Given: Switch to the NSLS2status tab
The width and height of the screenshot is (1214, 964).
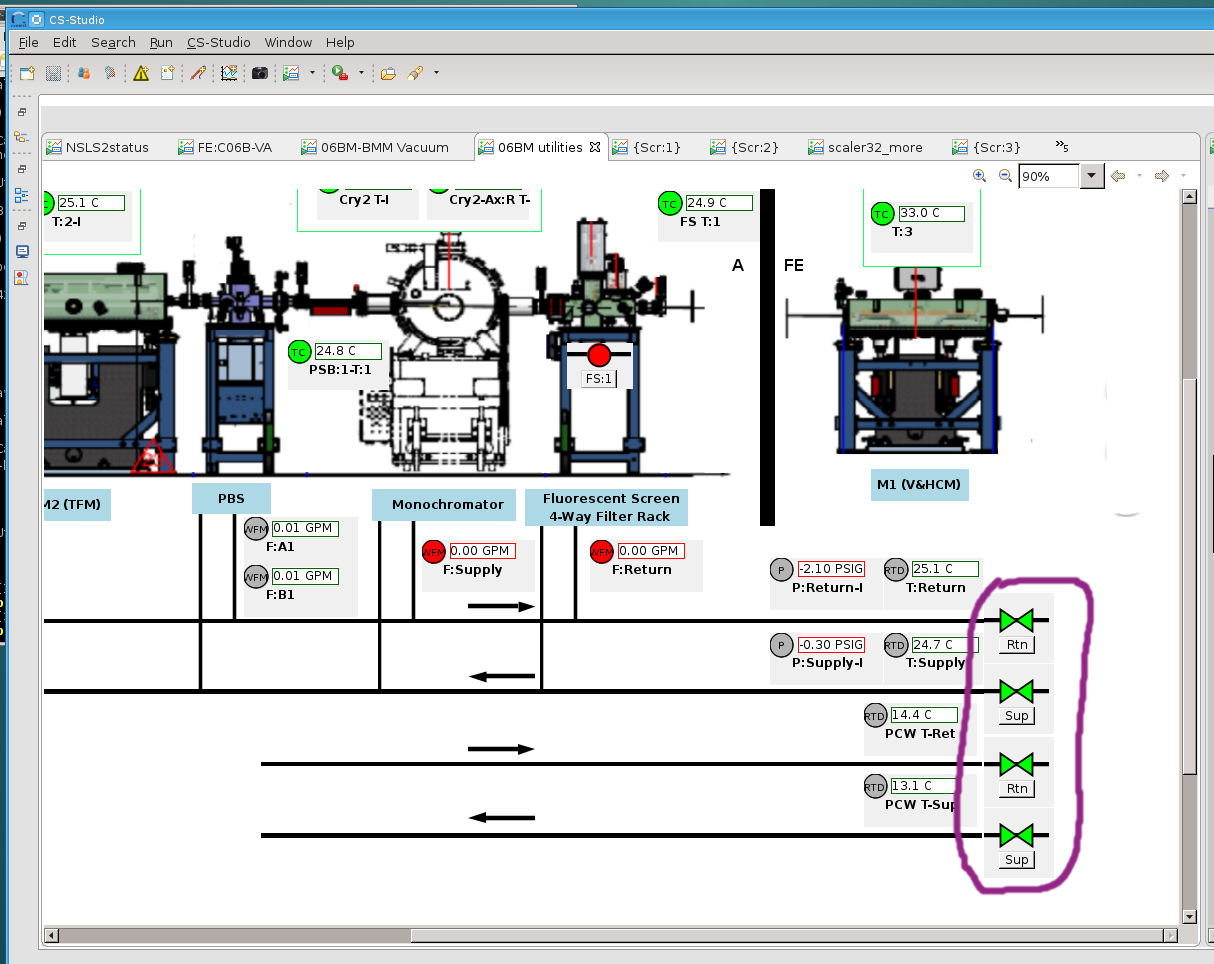Looking at the screenshot, I should tap(98, 147).
